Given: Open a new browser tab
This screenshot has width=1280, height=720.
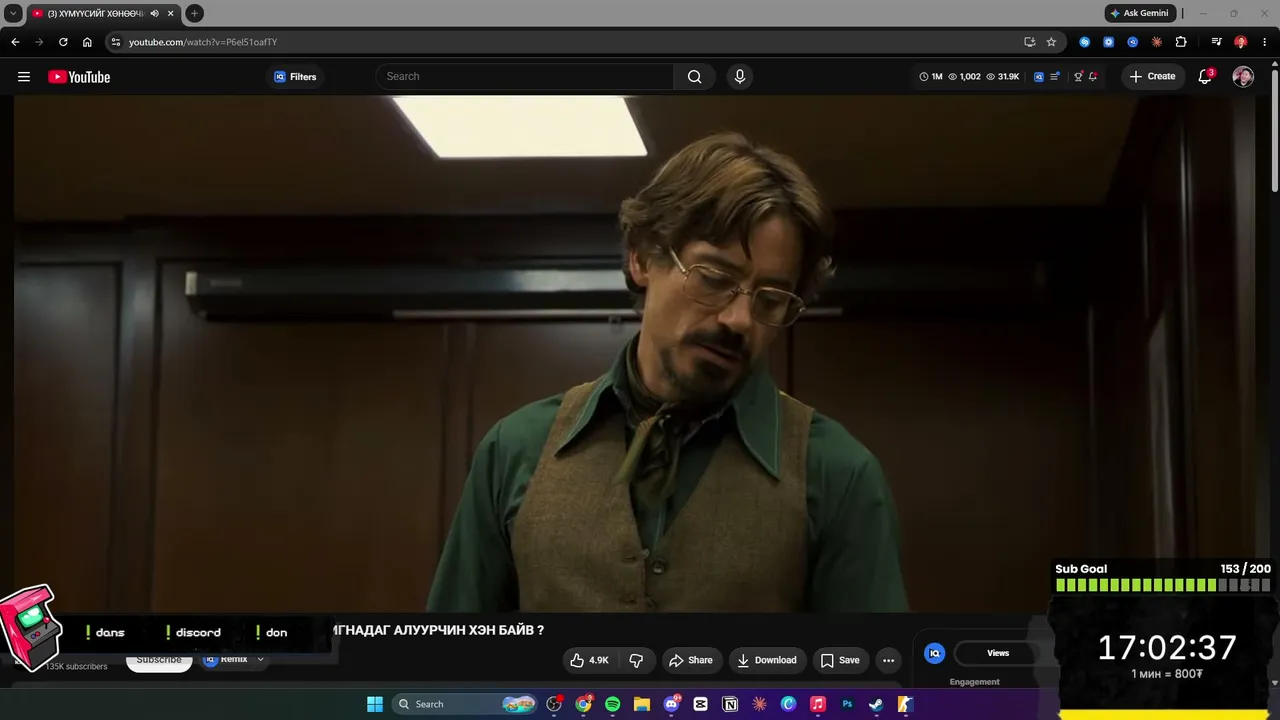Looking at the screenshot, I should [x=195, y=13].
